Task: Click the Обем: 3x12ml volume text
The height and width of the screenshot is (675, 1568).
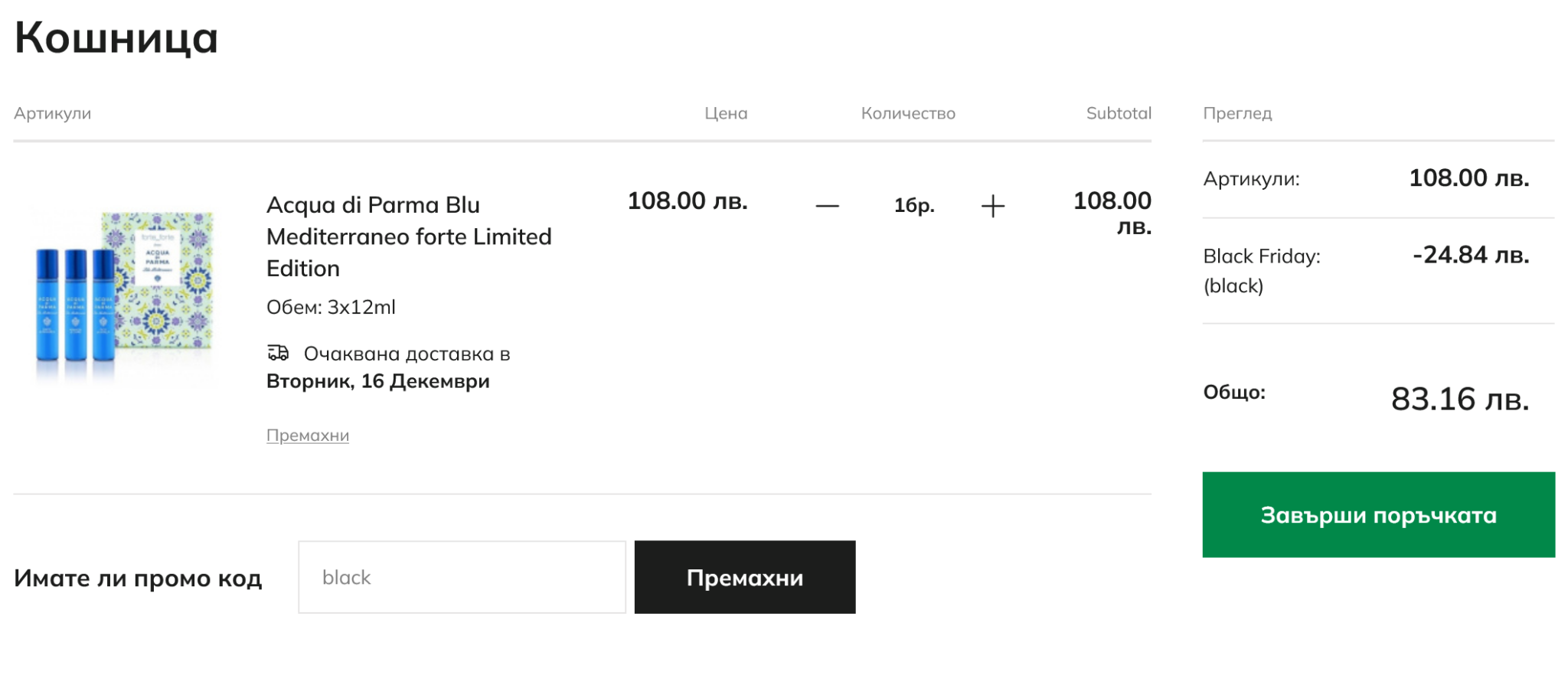Action: (x=331, y=307)
